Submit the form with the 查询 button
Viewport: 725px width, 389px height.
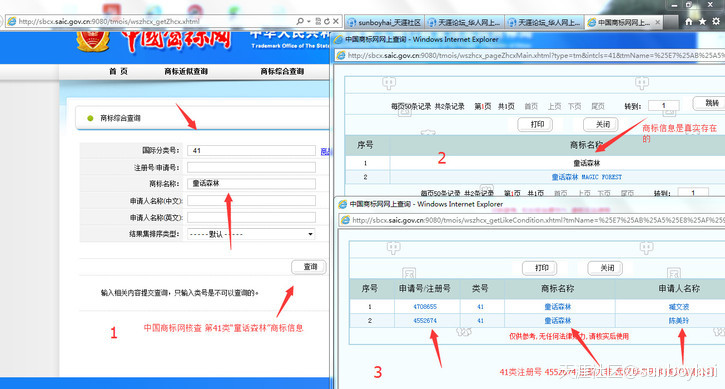[x=309, y=267]
